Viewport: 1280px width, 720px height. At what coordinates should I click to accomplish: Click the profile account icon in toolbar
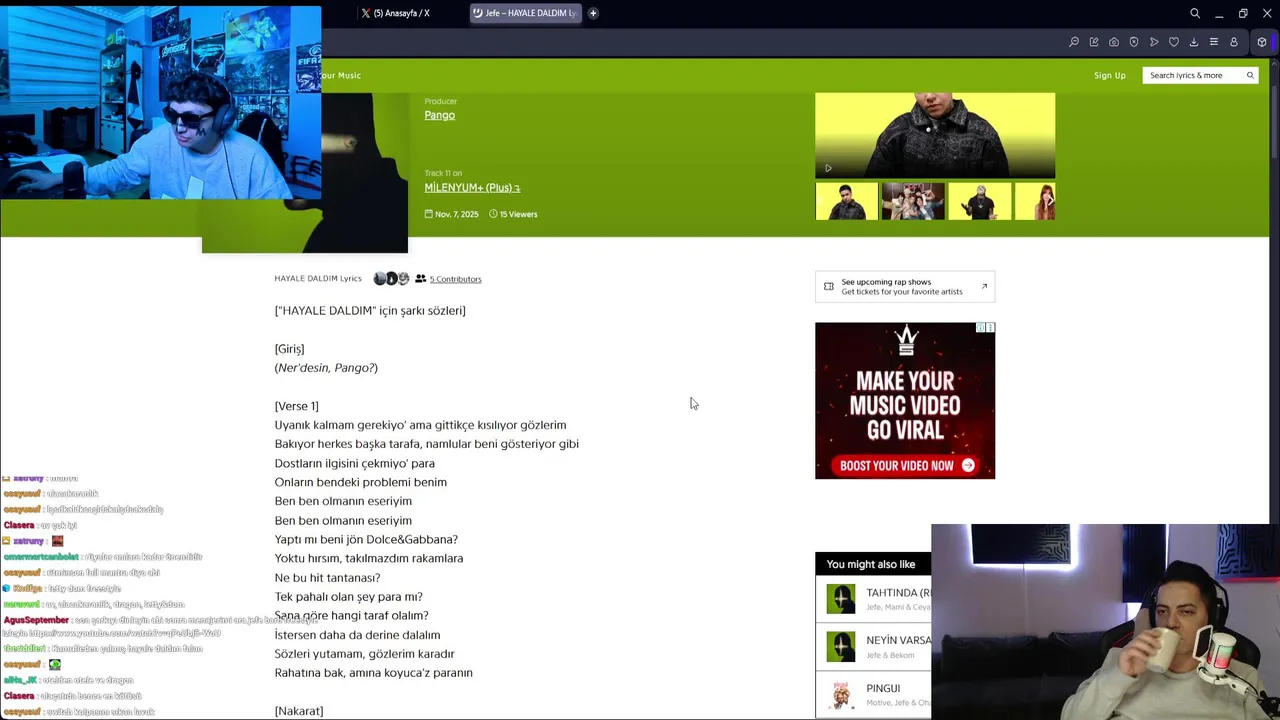coord(1234,42)
